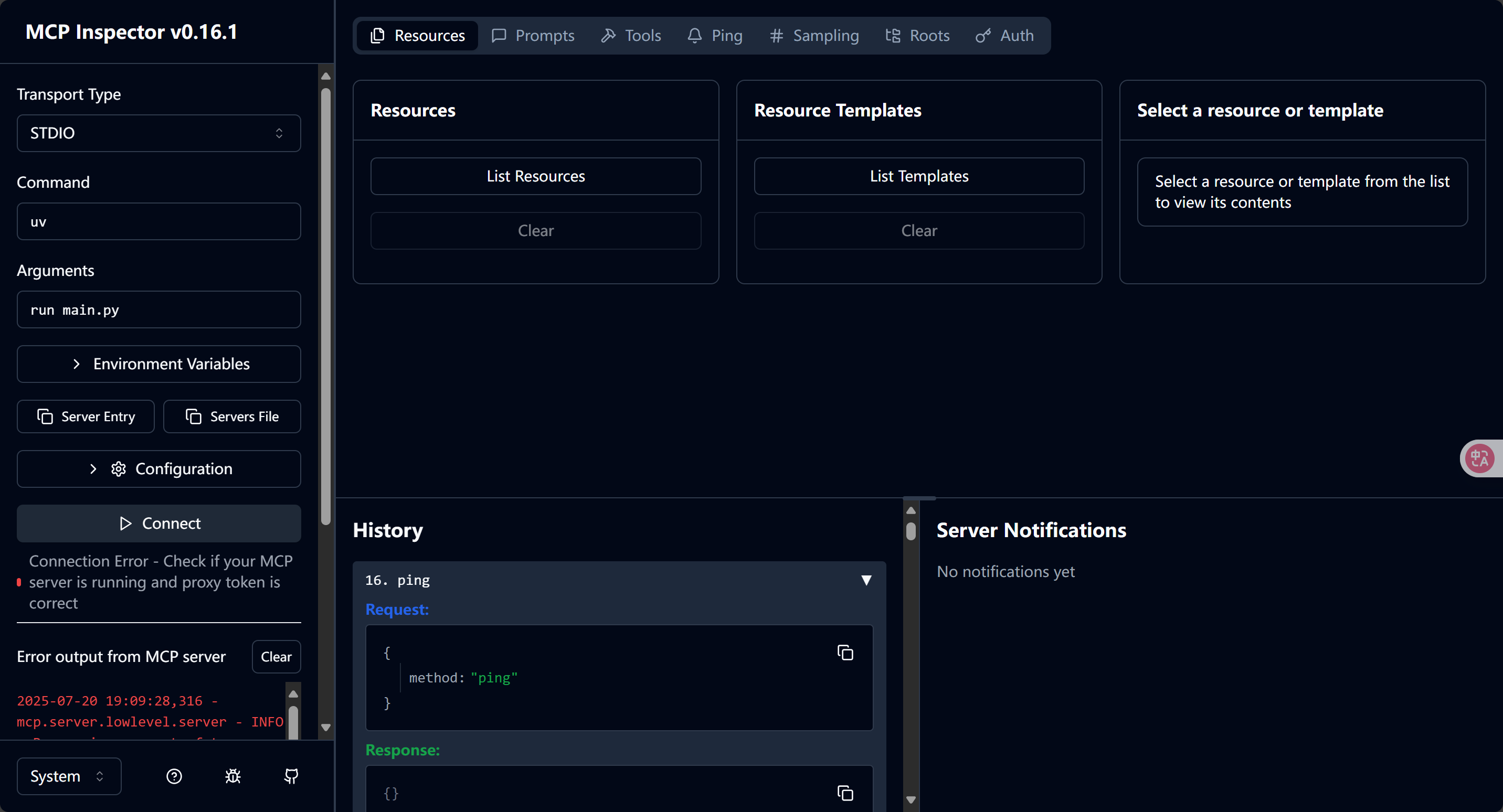Viewport: 1503px width, 812px height.
Task: Click the mcp.server.lowlevel.server log line
Action: point(150,722)
